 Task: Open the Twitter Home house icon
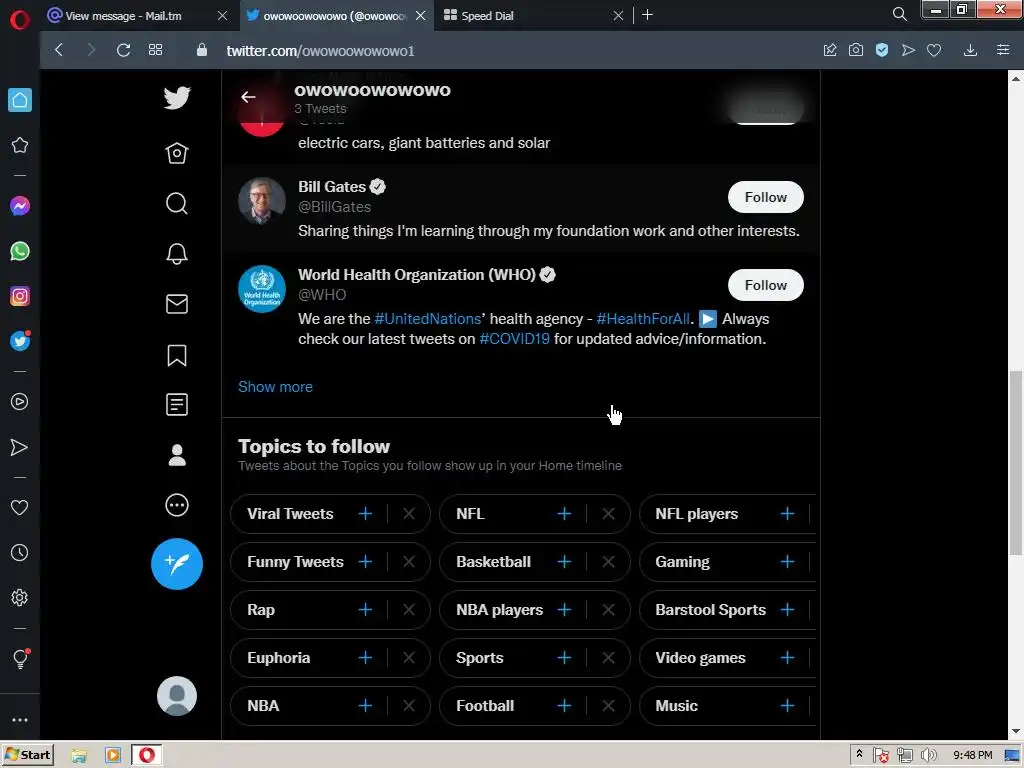177,153
